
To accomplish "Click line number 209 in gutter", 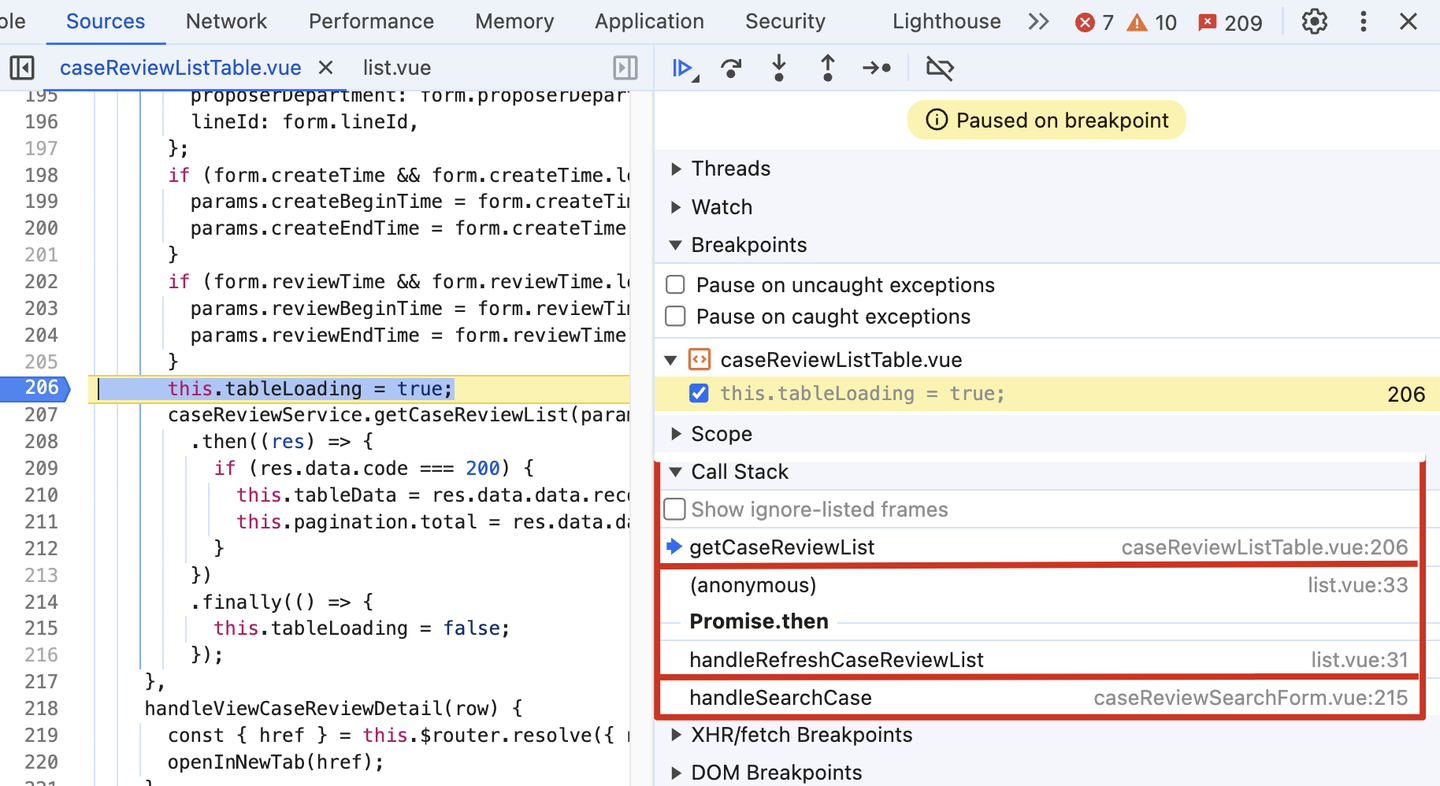I will click(x=42, y=468).
